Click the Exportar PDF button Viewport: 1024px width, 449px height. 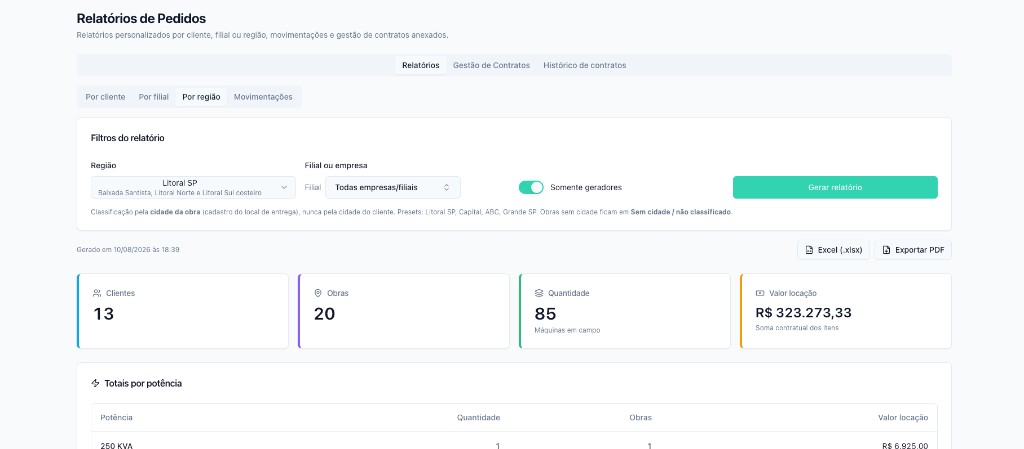click(913, 250)
